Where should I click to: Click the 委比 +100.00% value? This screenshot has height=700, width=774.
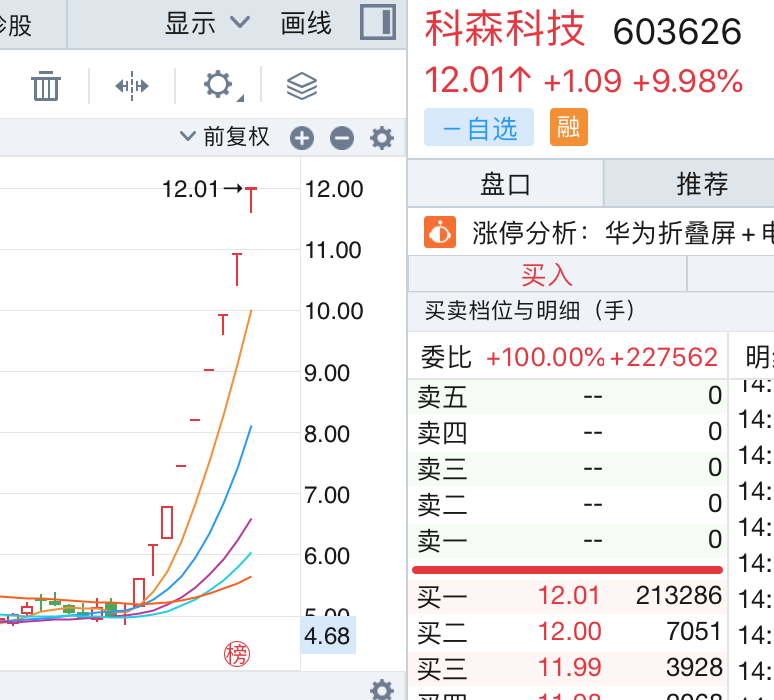point(545,357)
